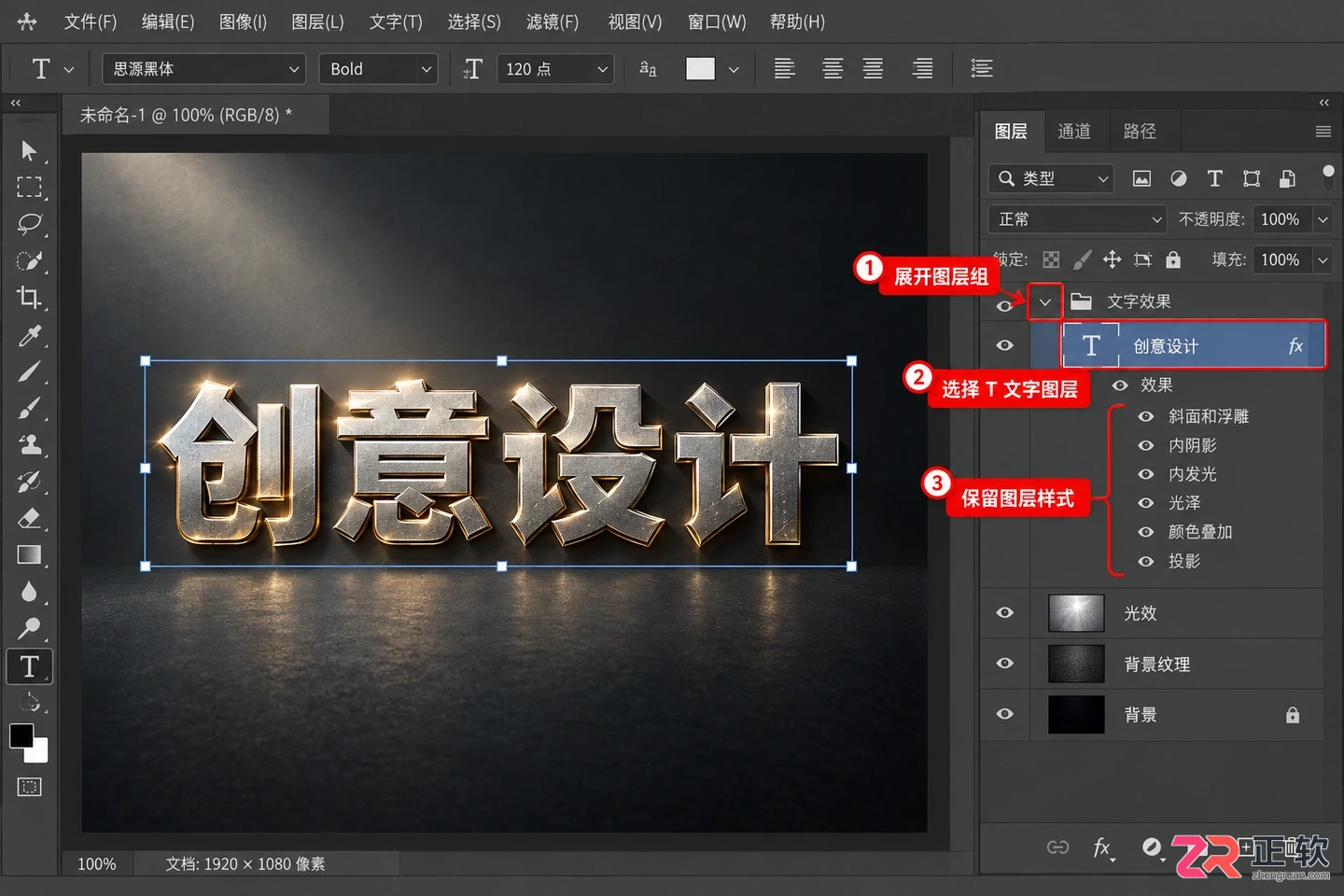Switch to the 通道 tab
This screenshot has width=1344, height=896.
coord(1074,132)
